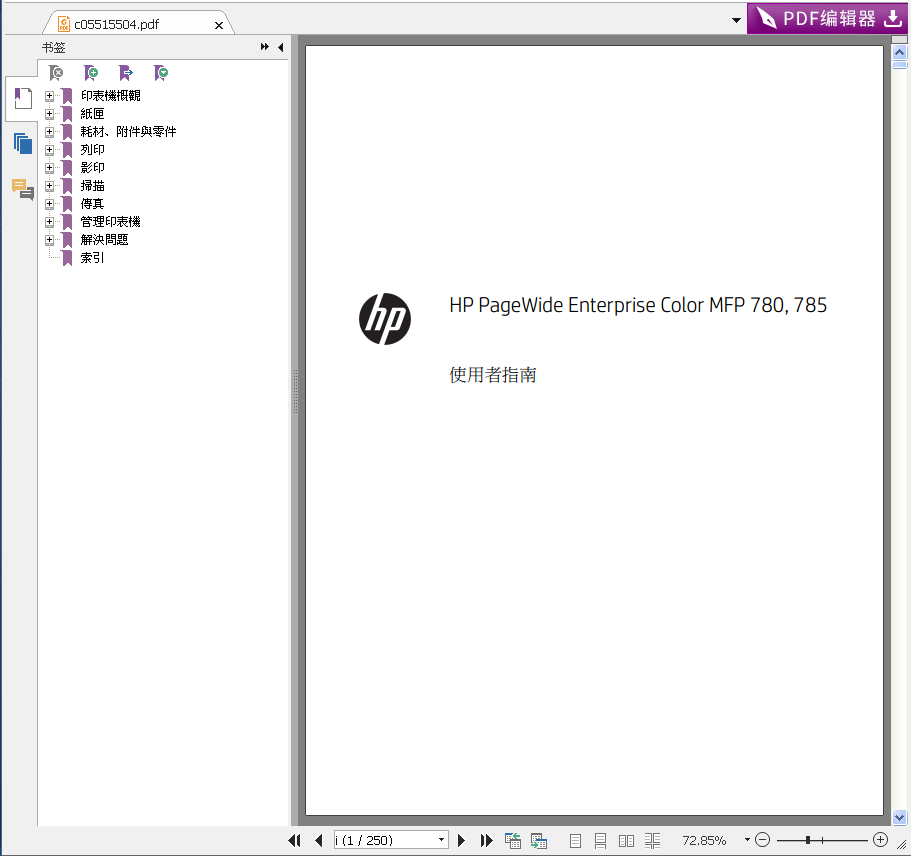Click the delete bookmark icon
This screenshot has width=911, height=856.
56,73
